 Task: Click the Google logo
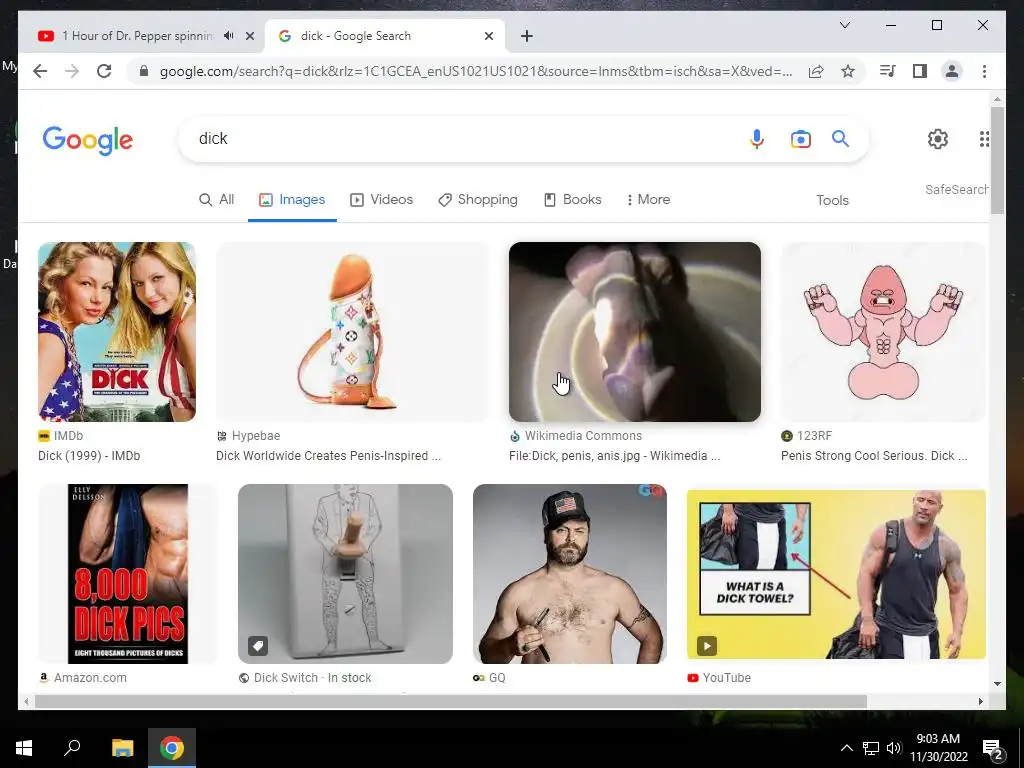point(88,140)
